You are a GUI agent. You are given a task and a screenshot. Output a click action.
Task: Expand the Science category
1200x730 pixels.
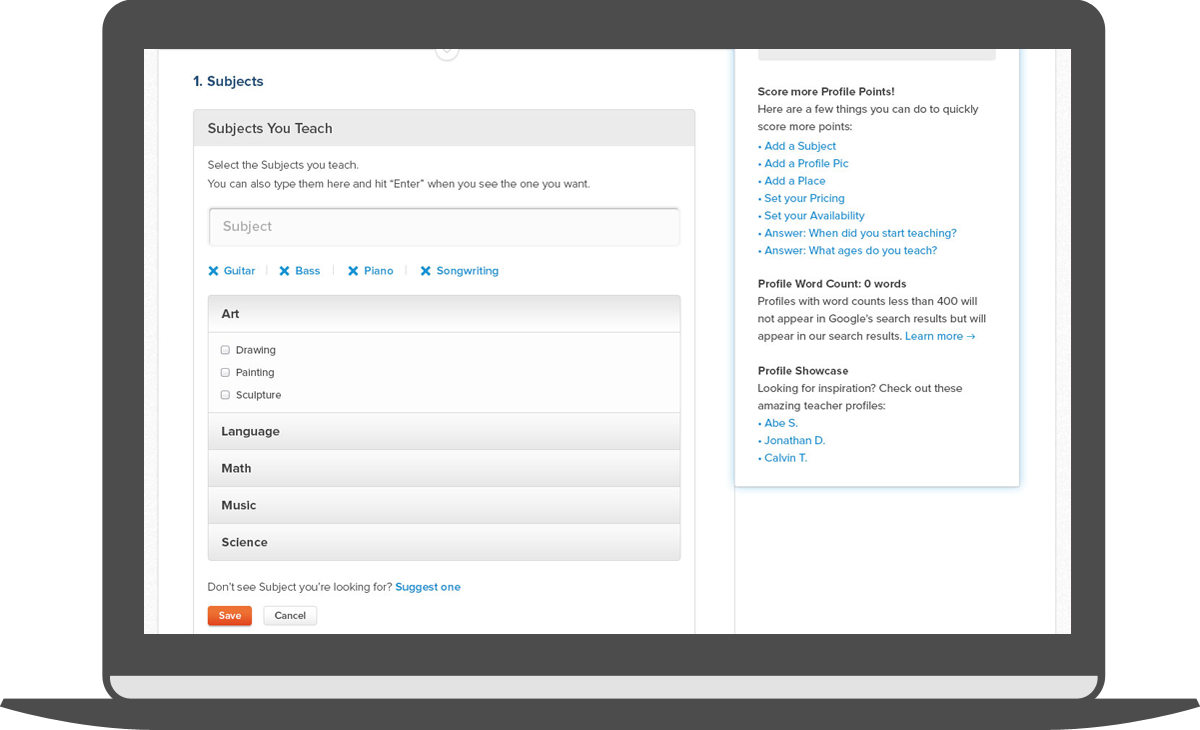click(x=444, y=542)
